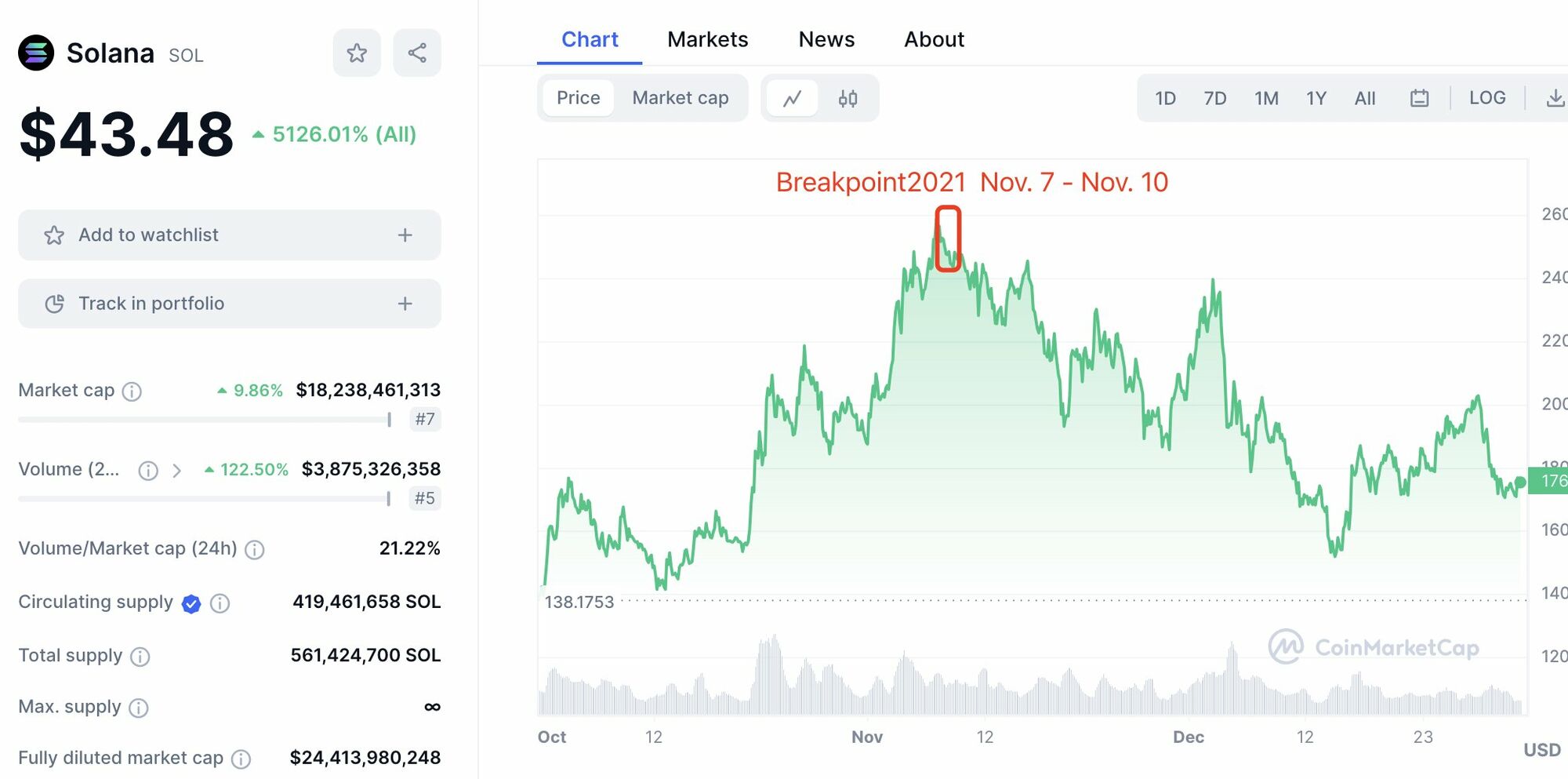Screen dimensions: 1568x779
Task: Select the 1Y time range
Action: 1316,98
